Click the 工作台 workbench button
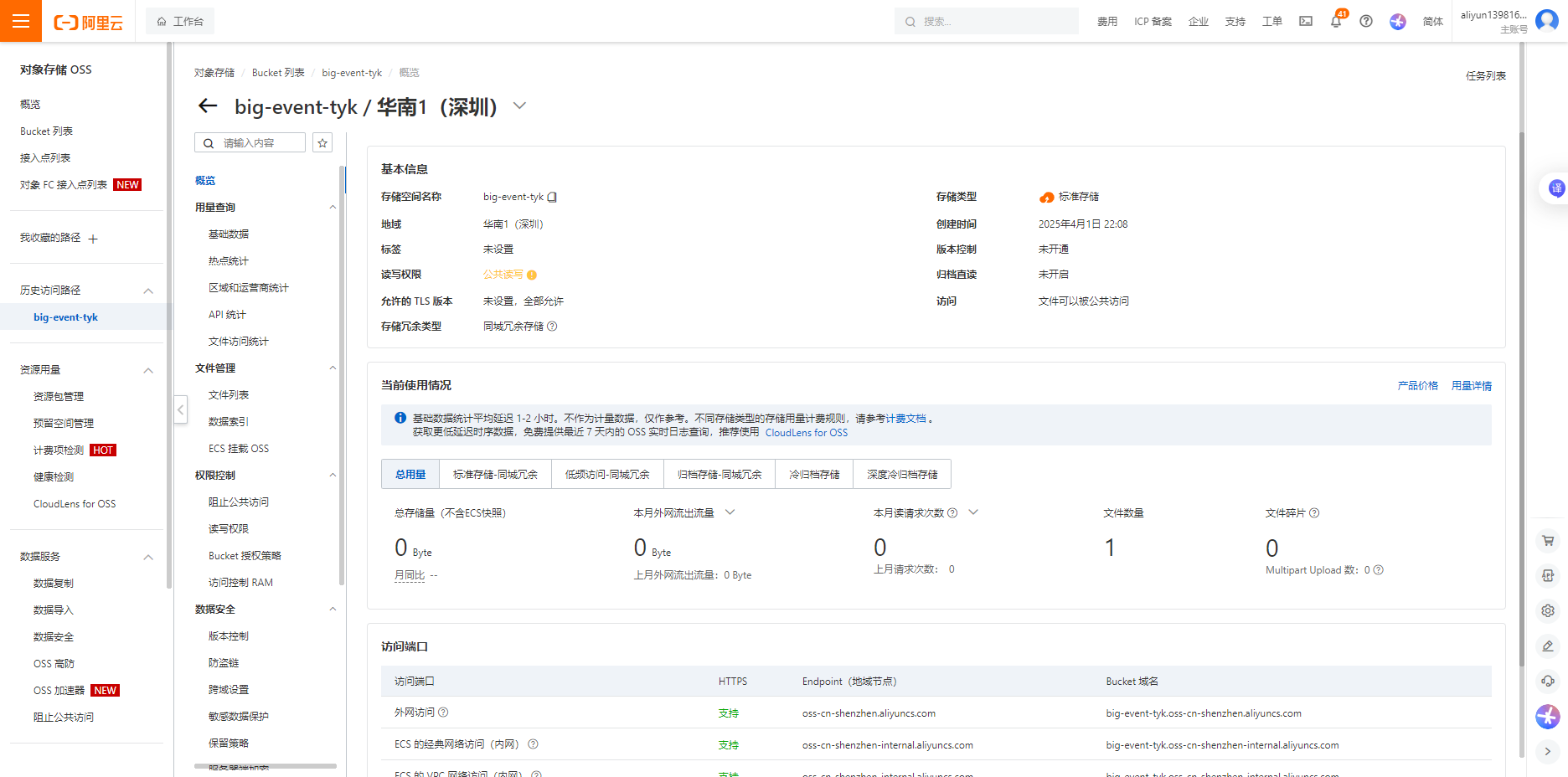The image size is (1568, 777). (180, 21)
